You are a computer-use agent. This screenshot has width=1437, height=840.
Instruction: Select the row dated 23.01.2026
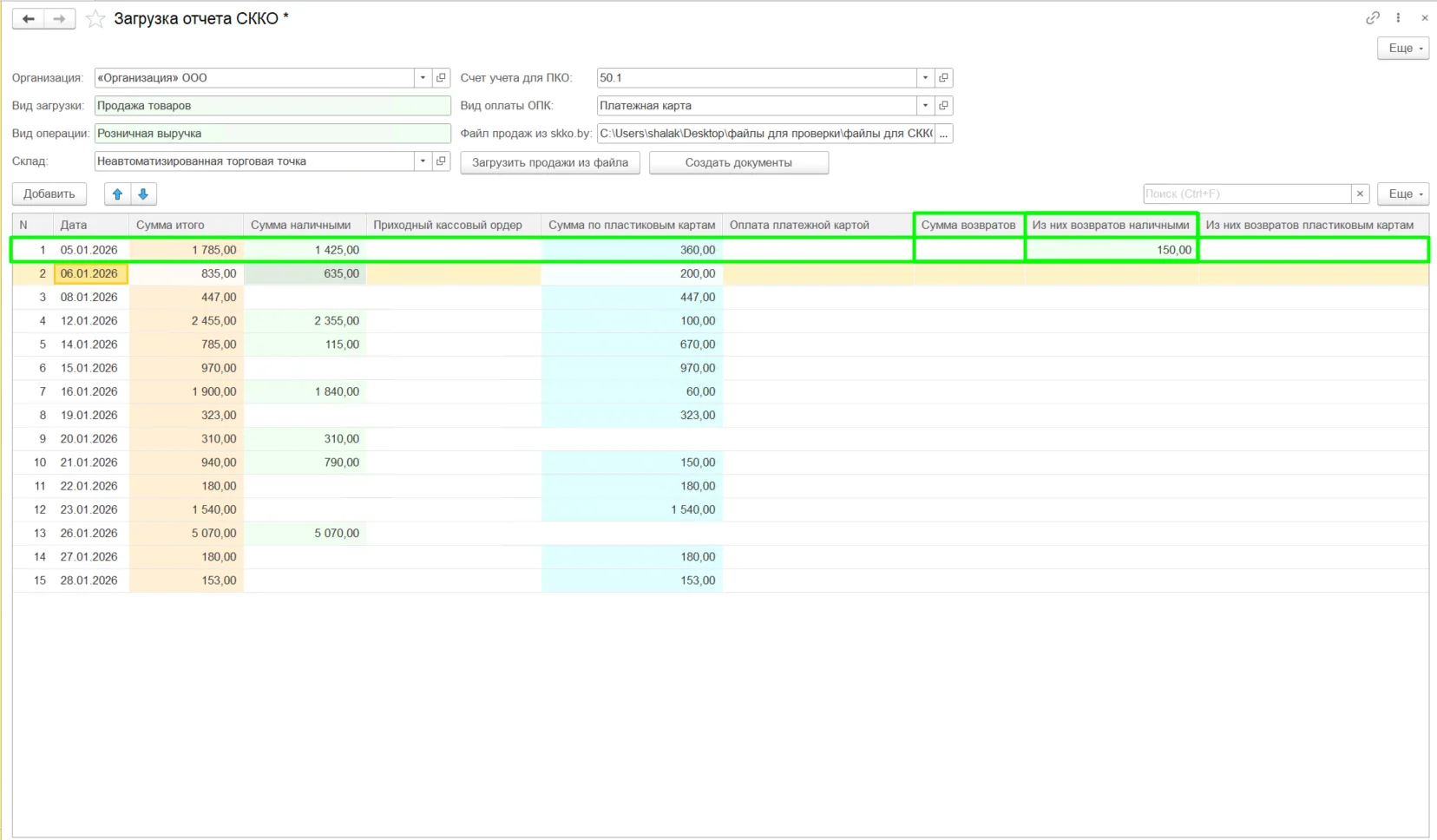[720, 510]
